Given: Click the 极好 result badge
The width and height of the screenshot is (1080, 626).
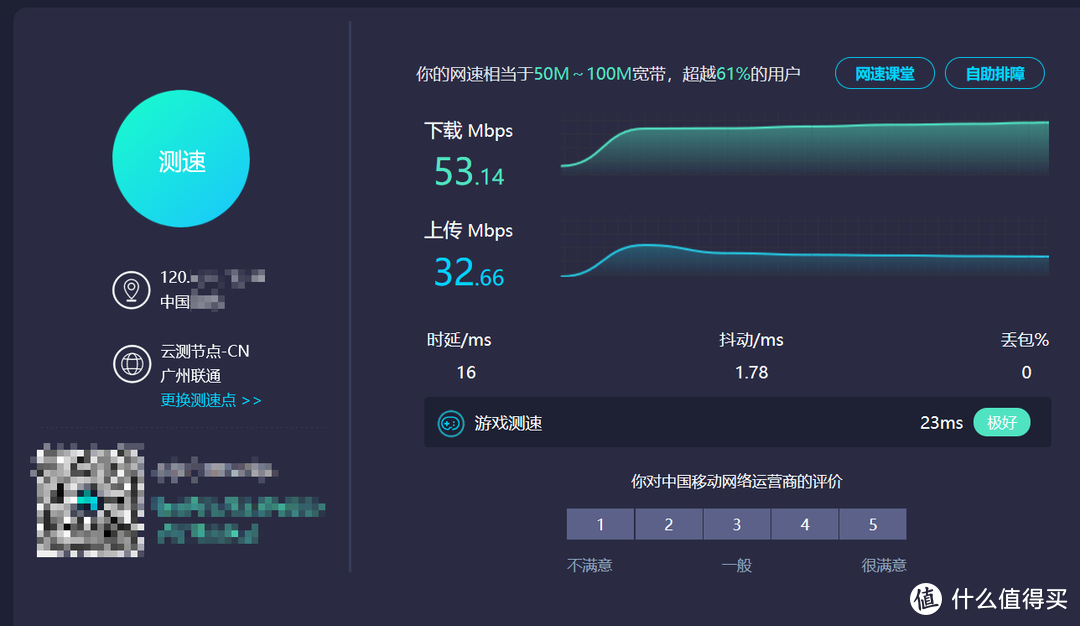Looking at the screenshot, I should (x=1001, y=422).
